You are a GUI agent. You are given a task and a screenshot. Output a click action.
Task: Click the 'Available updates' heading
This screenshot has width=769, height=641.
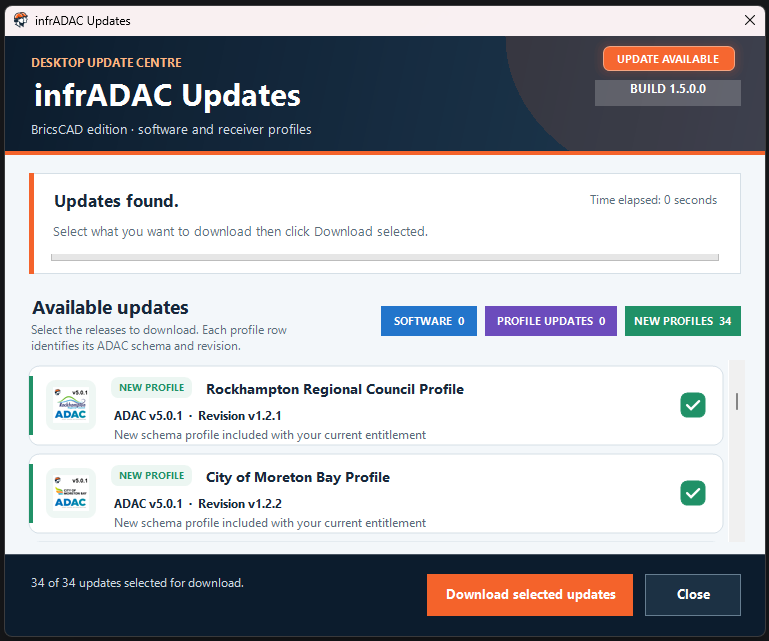(x=110, y=308)
